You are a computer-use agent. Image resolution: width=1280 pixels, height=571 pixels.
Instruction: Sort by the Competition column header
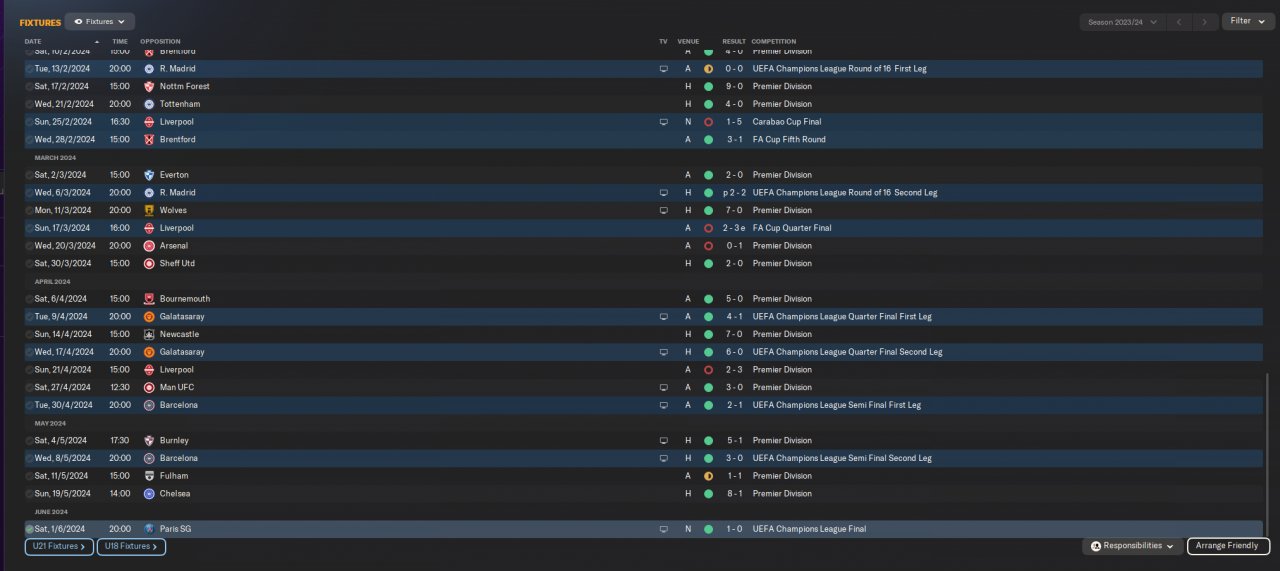point(774,41)
